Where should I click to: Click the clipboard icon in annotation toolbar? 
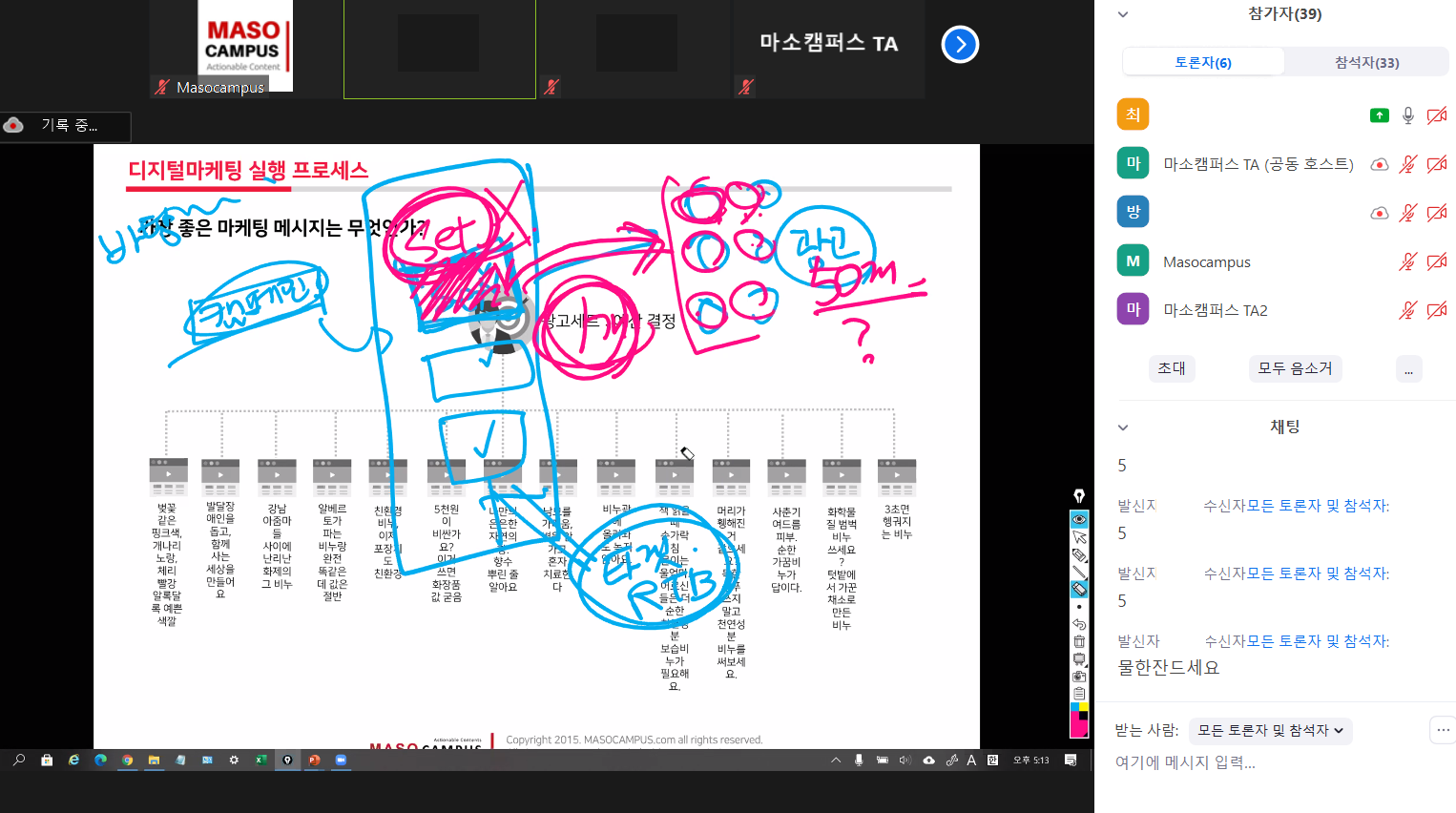[x=1079, y=693]
